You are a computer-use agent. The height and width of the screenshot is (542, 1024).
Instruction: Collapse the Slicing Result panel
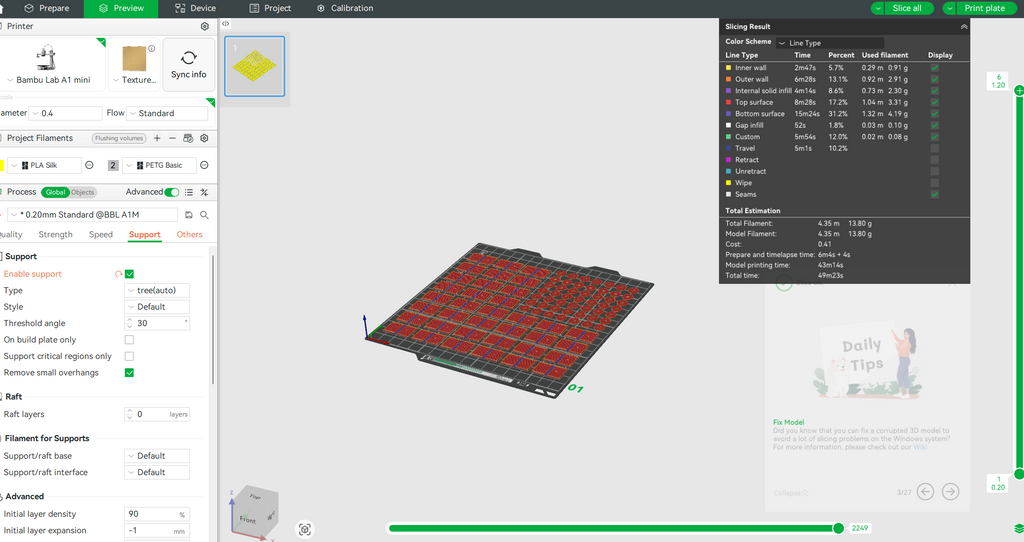coord(963,27)
